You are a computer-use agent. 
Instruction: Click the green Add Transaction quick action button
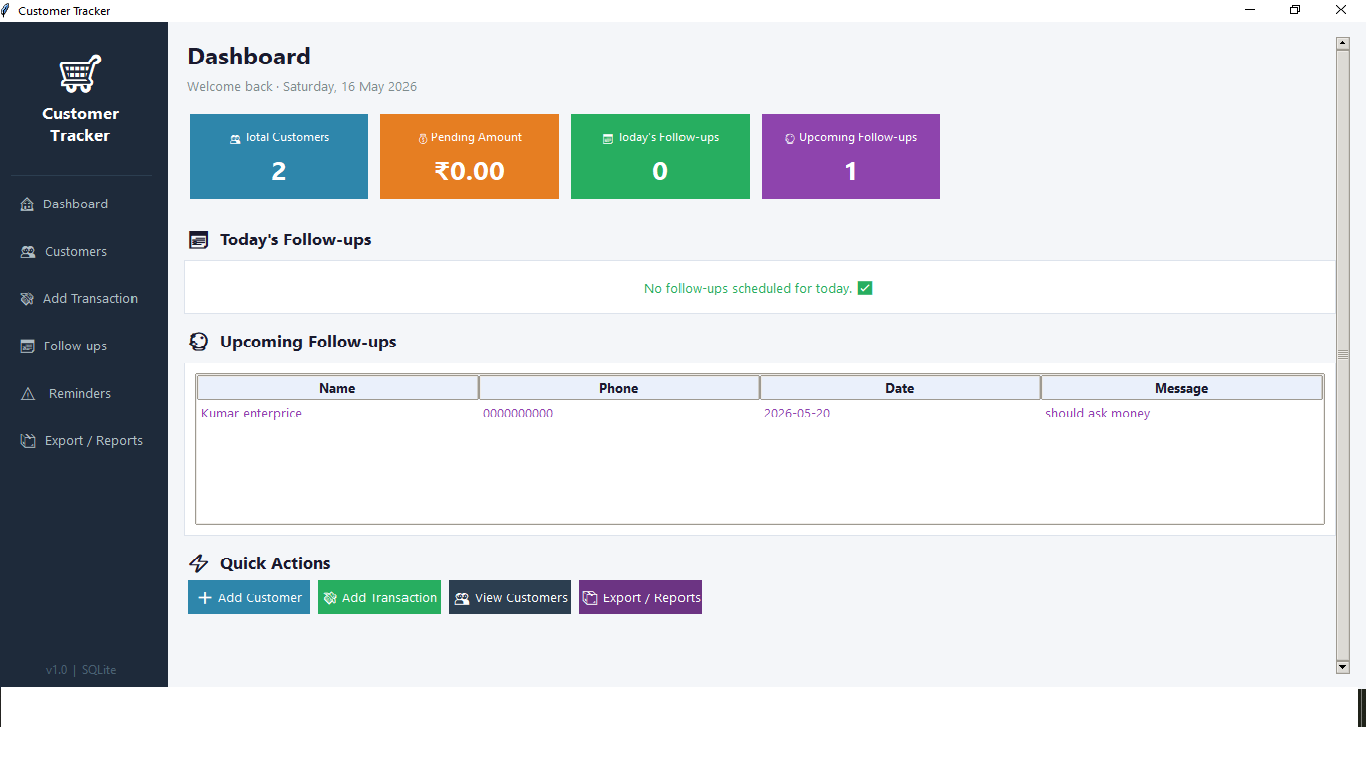pos(379,597)
